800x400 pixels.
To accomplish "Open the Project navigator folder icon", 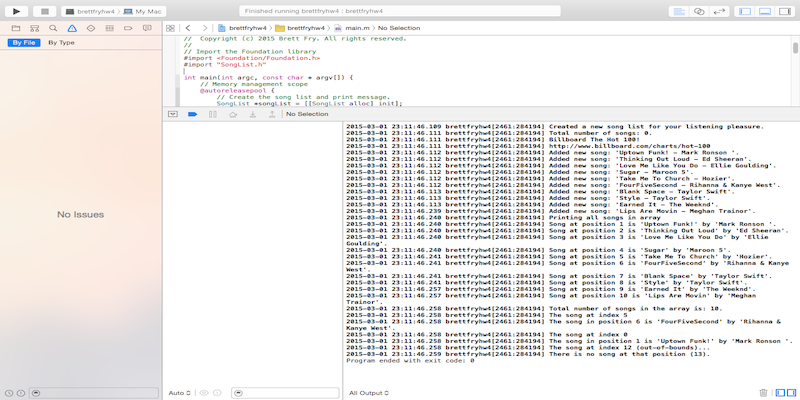I will [16, 28].
